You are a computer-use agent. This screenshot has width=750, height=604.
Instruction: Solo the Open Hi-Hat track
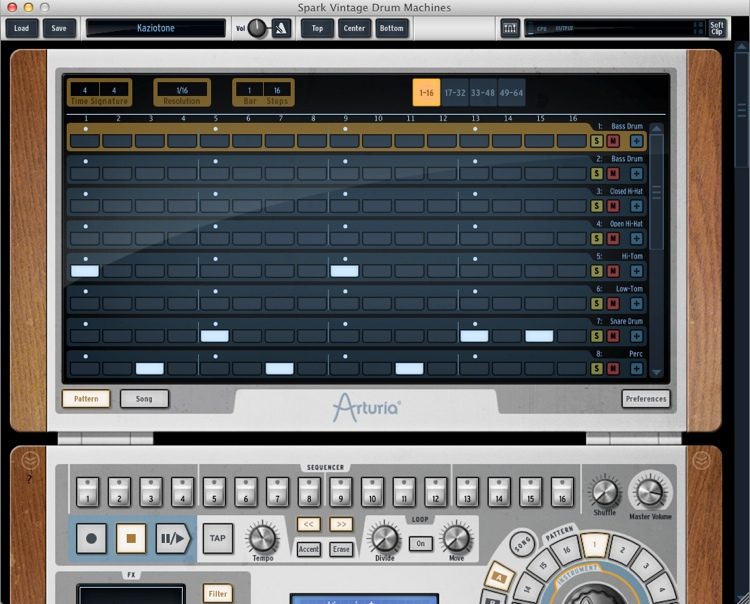pos(596,239)
